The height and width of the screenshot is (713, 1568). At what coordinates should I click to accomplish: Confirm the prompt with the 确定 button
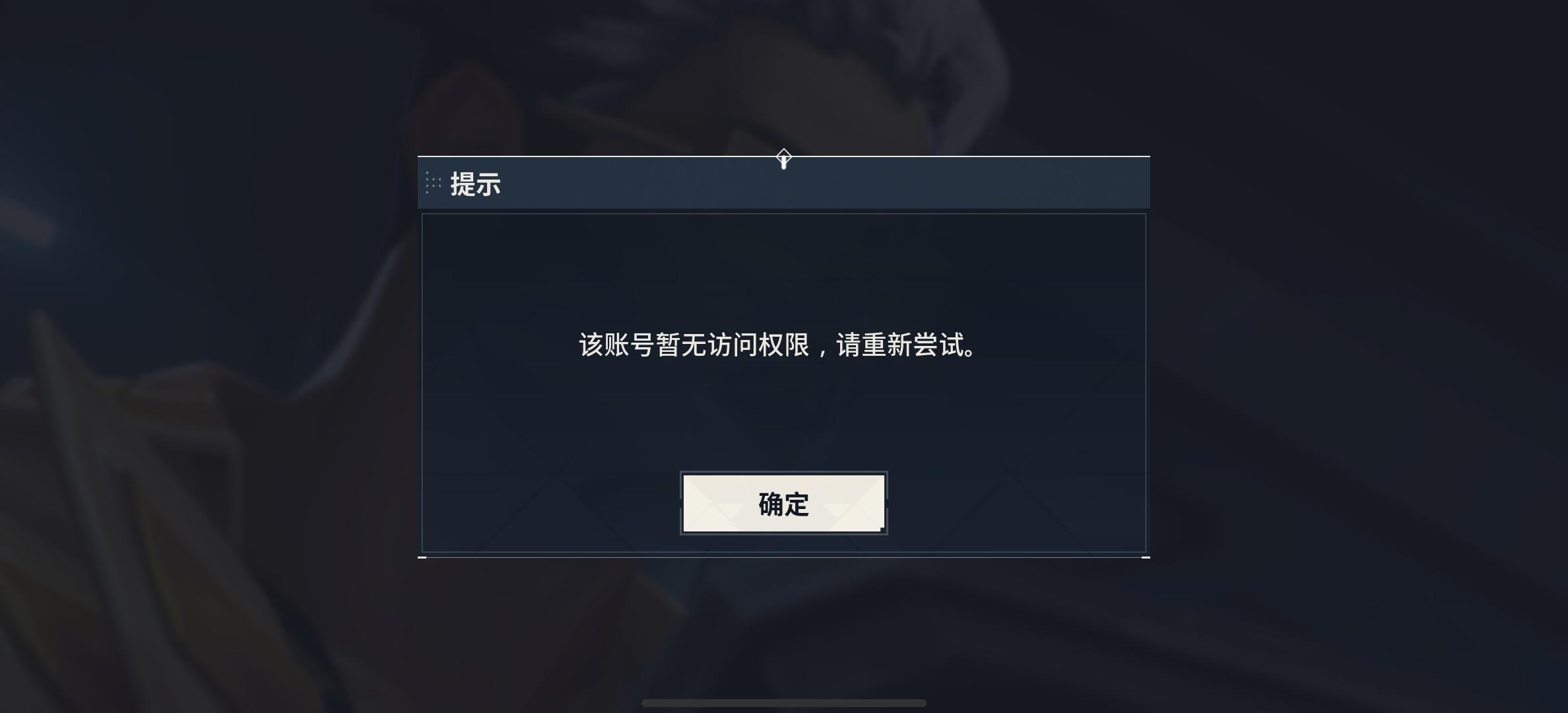click(x=784, y=503)
